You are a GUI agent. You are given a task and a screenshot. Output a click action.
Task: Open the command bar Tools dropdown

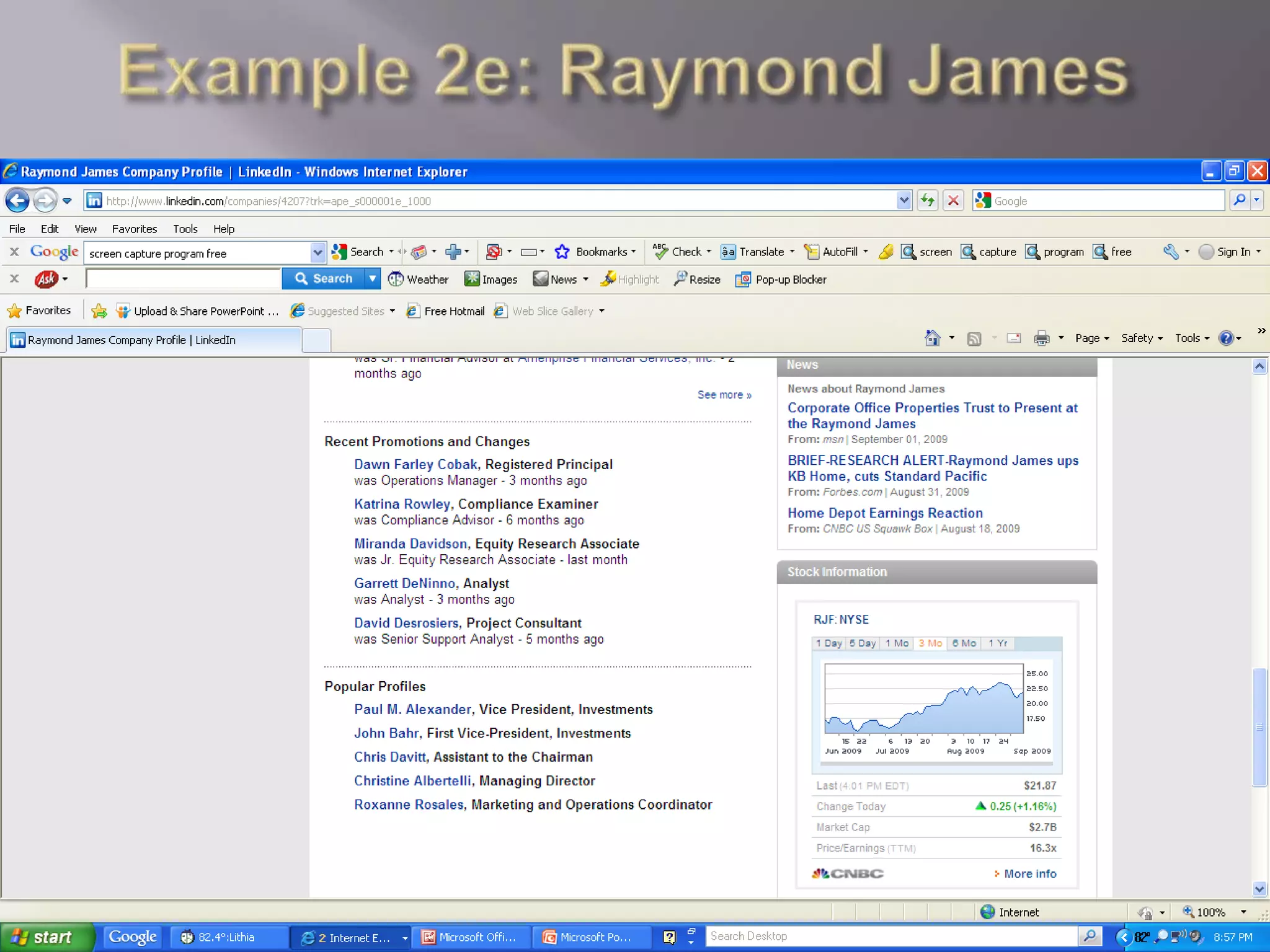click(1192, 338)
